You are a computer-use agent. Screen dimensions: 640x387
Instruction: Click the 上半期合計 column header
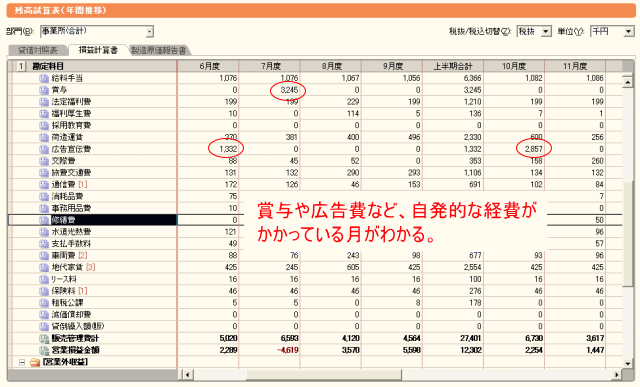click(453, 66)
